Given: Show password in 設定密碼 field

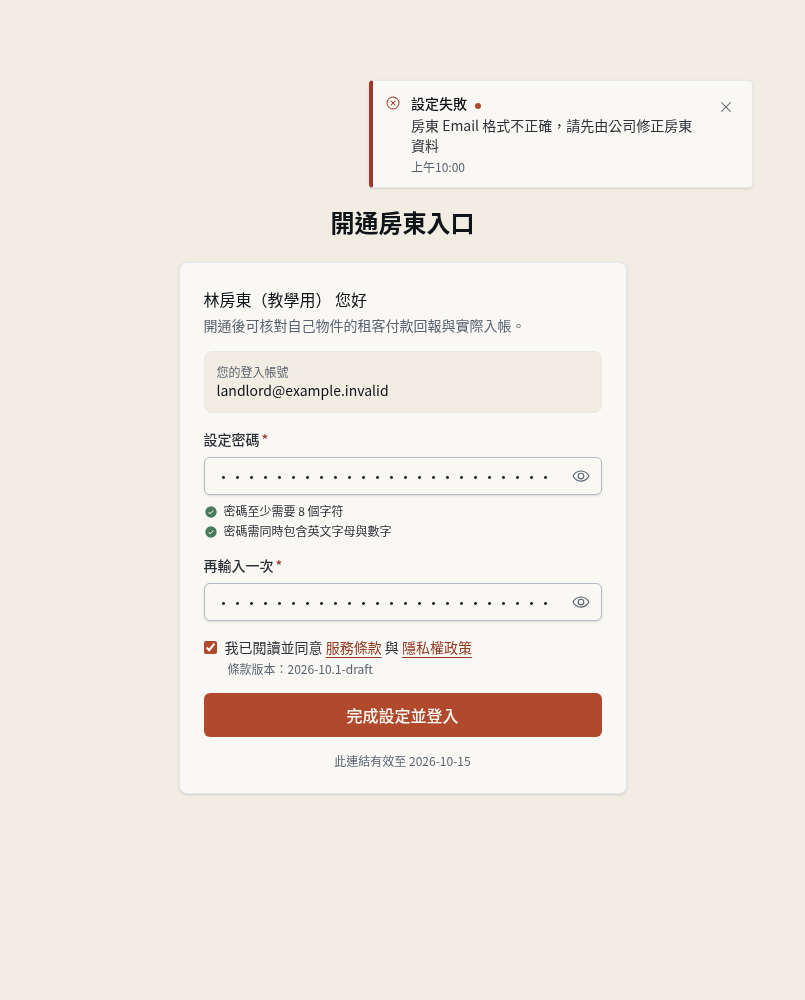Looking at the screenshot, I should [x=580, y=476].
